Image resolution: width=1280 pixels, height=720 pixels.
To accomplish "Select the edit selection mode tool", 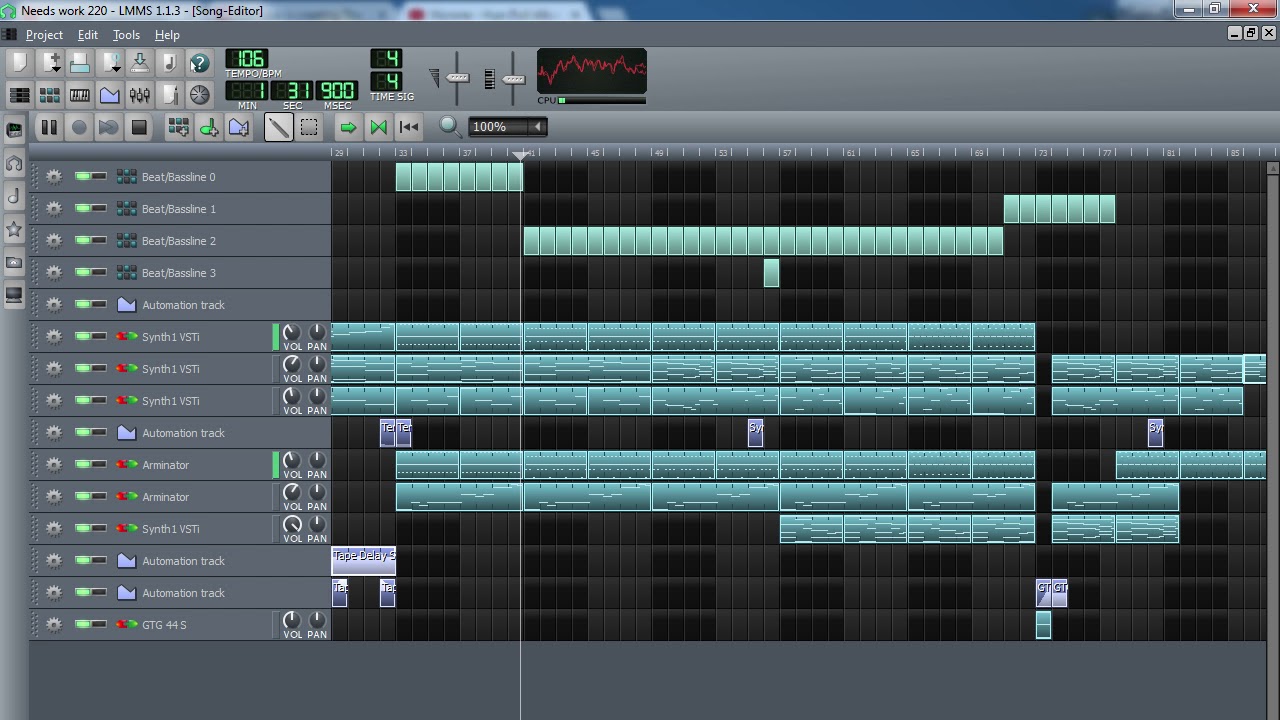I will coord(309,127).
